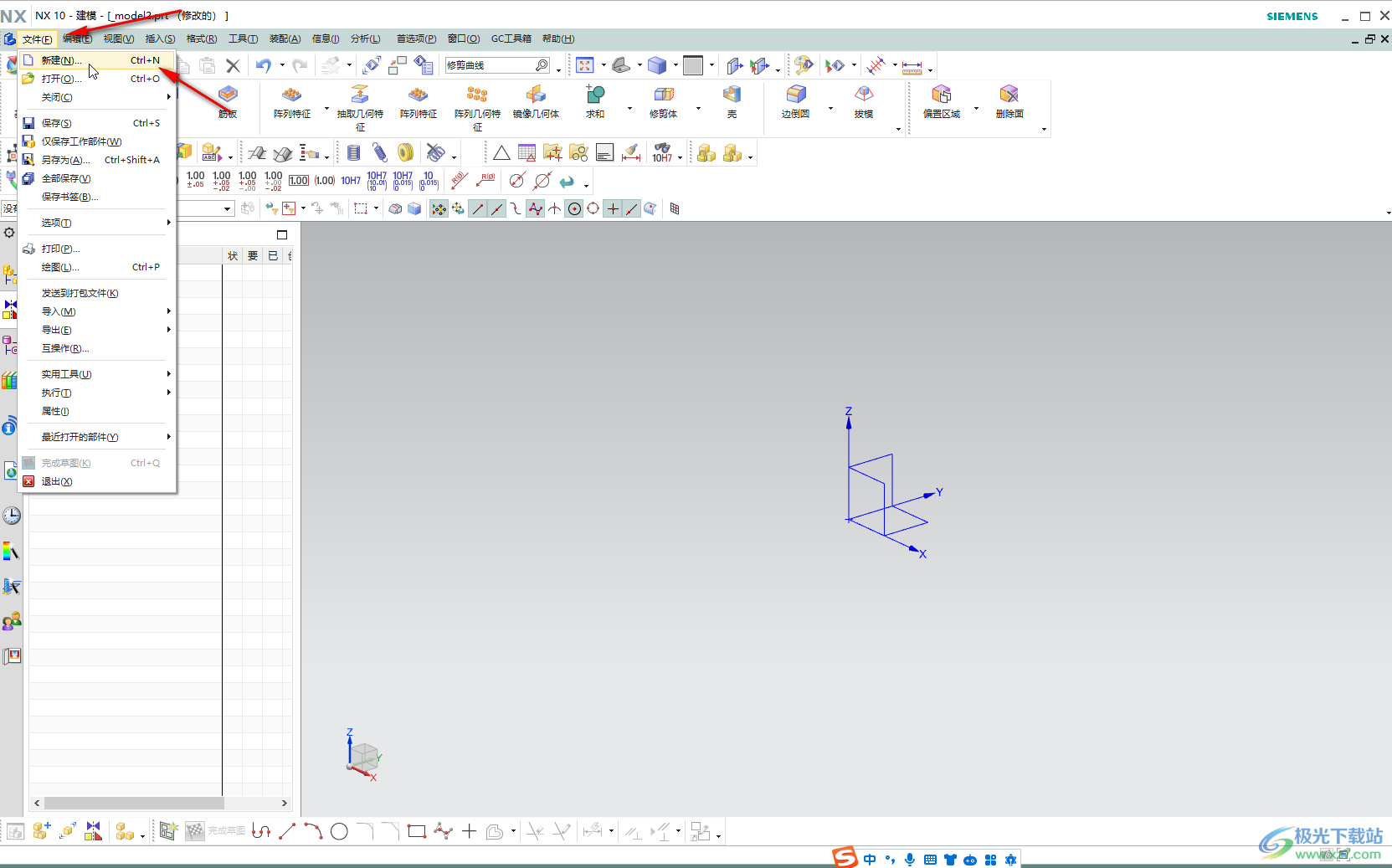Click the 抽取几何特征 tool
This screenshot has width=1392, height=868.
point(360,107)
